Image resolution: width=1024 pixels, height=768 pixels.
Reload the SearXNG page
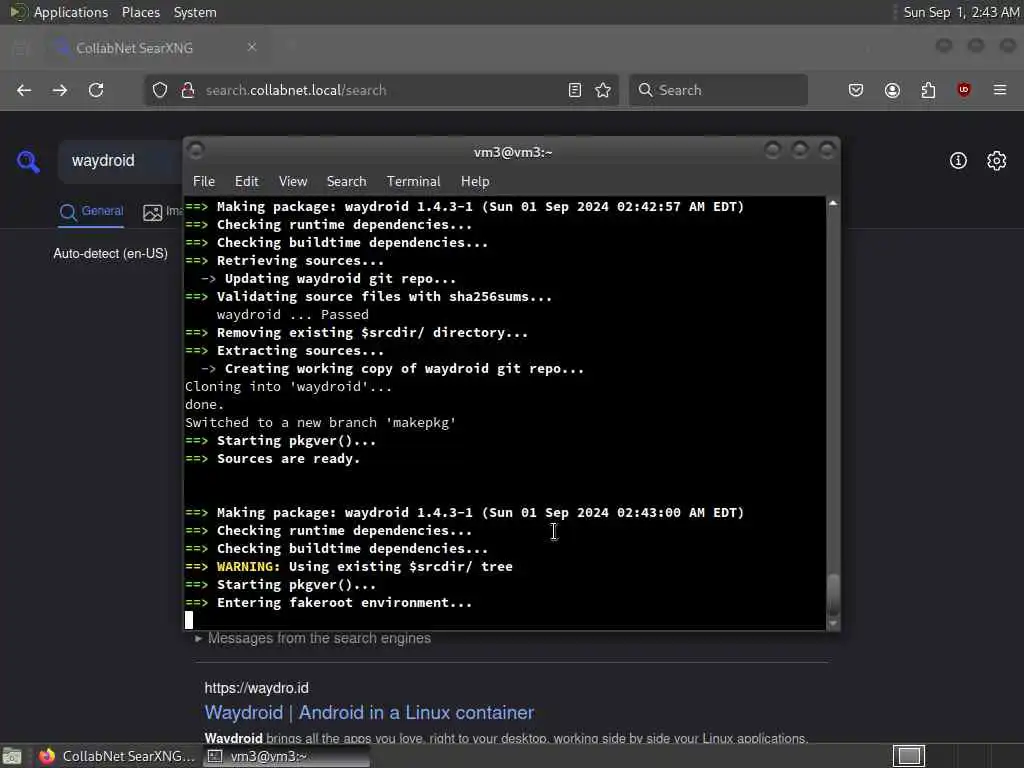point(96,90)
